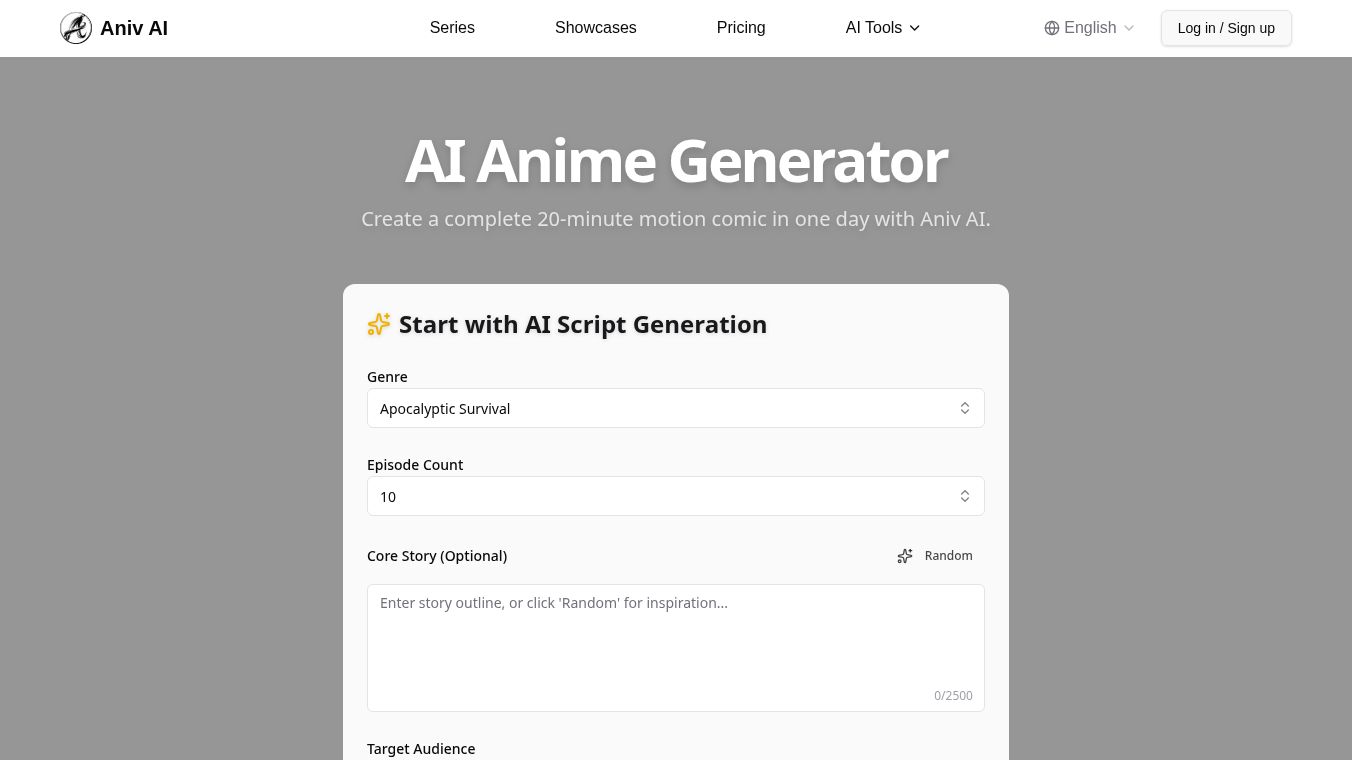
Task: Click the up/down selector icon in Episode Count
Action: coord(965,496)
